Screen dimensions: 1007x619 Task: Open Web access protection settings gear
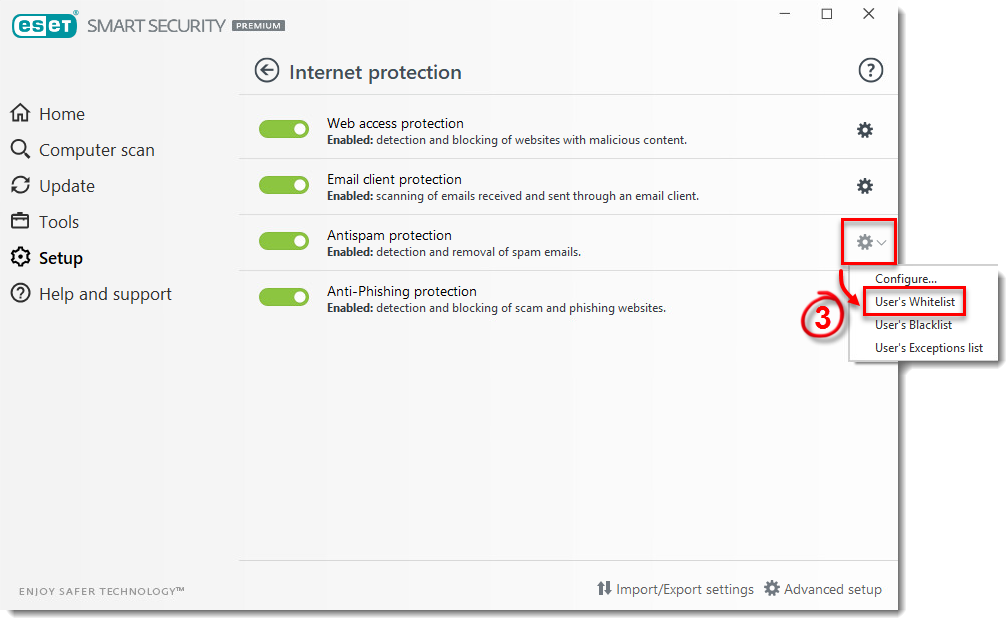click(x=864, y=129)
